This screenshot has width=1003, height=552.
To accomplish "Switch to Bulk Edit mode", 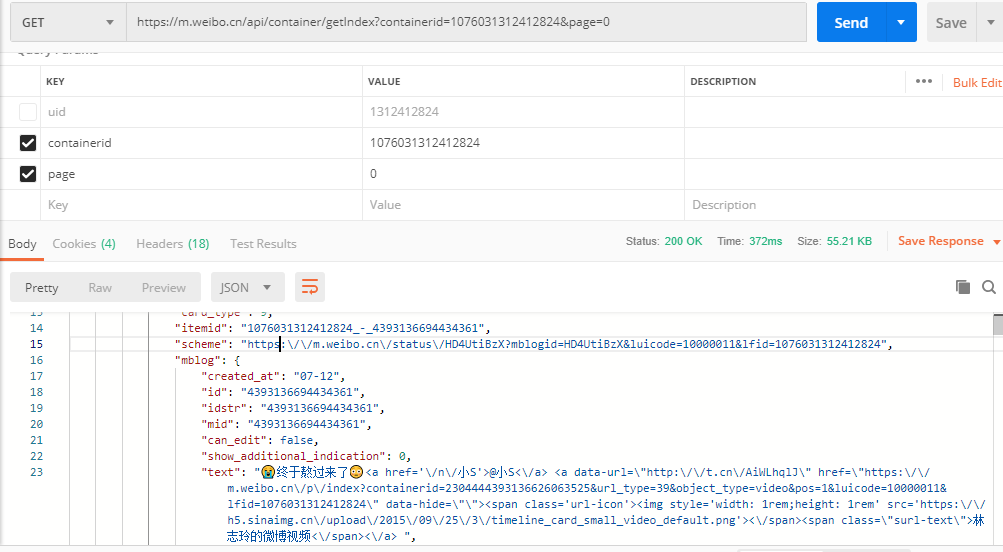I will [977, 83].
